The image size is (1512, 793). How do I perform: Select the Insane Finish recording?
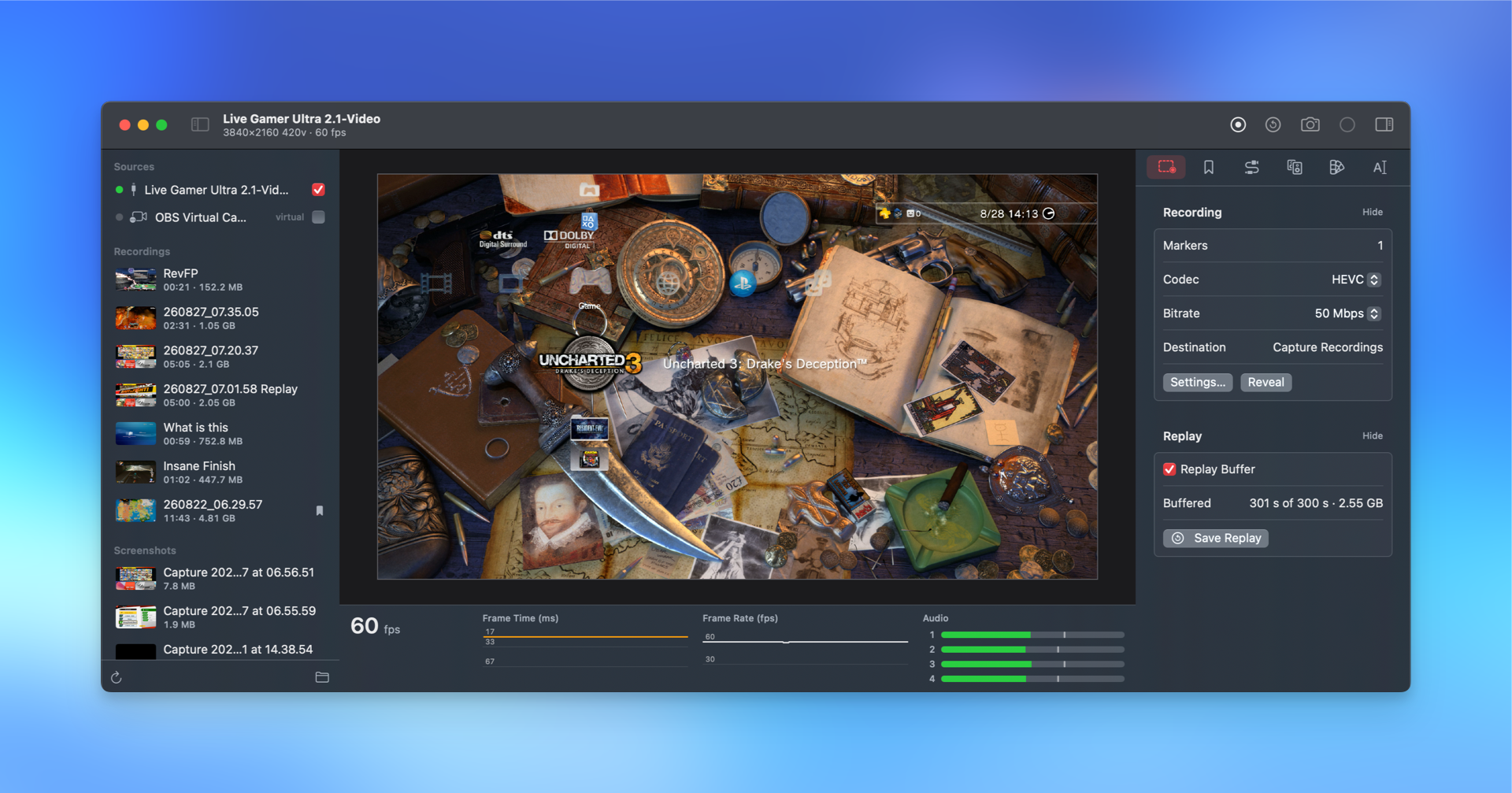[220, 472]
